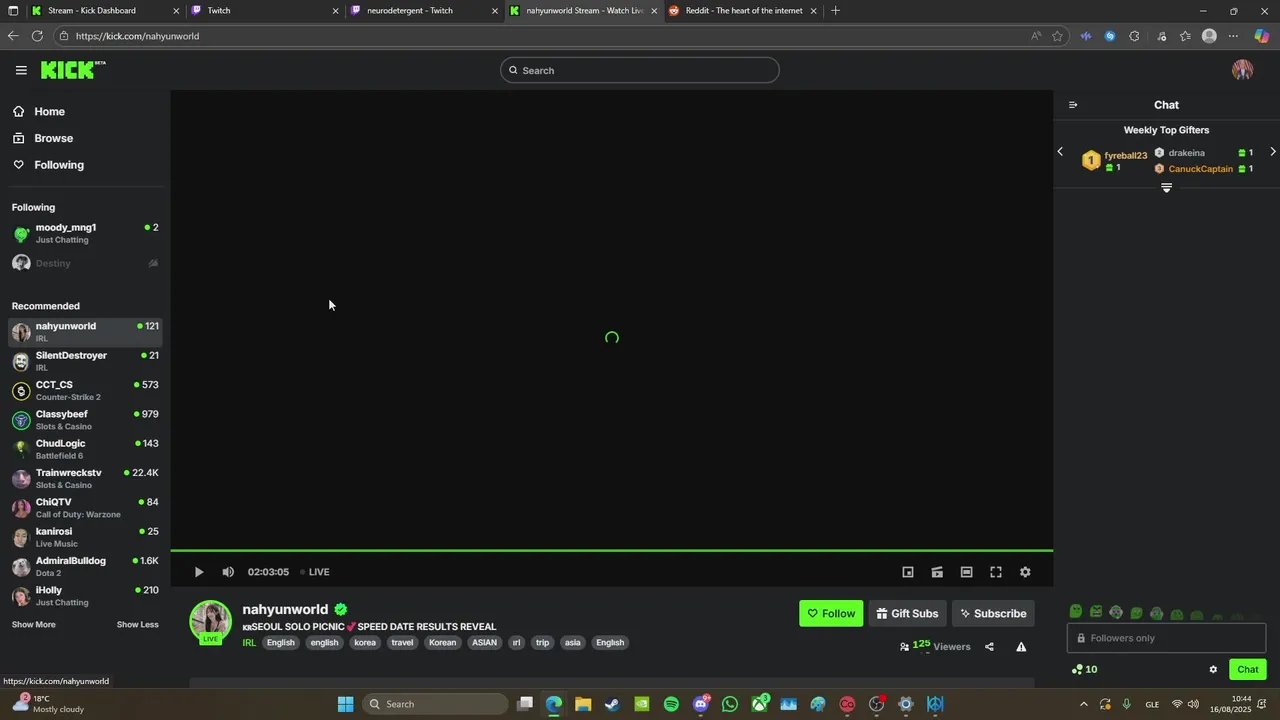Open moody_mng1 followed channel
This screenshot has width=1280, height=720.
tap(85, 233)
